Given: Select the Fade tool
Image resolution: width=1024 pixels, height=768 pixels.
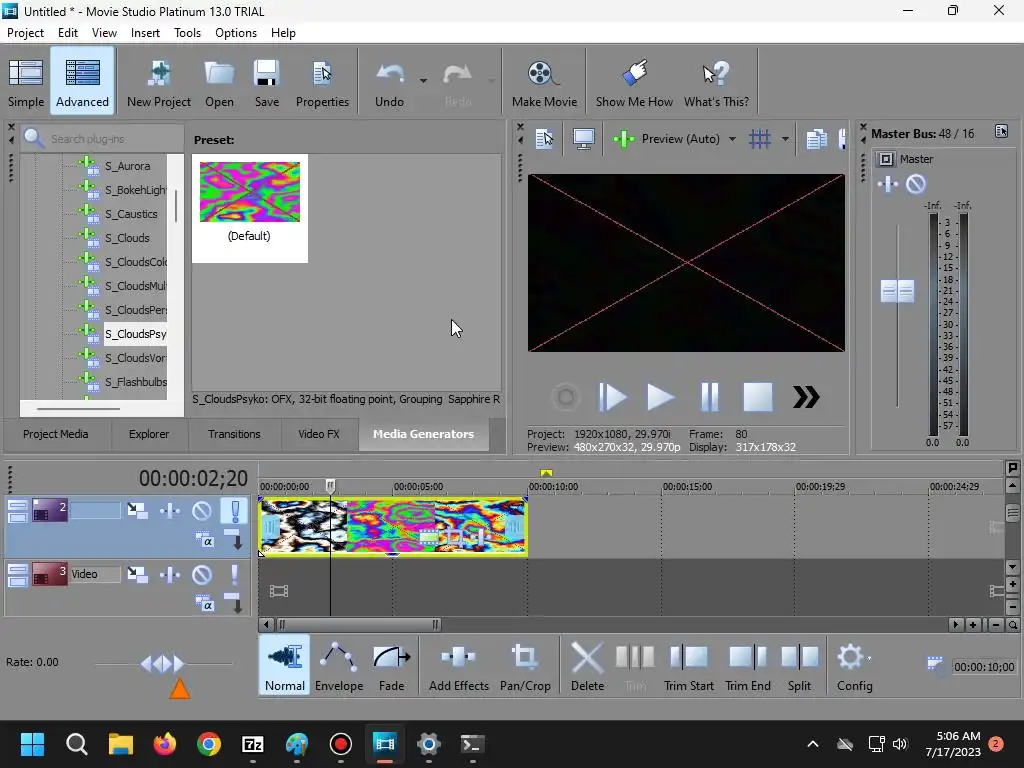Looking at the screenshot, I should pos(391,665).
